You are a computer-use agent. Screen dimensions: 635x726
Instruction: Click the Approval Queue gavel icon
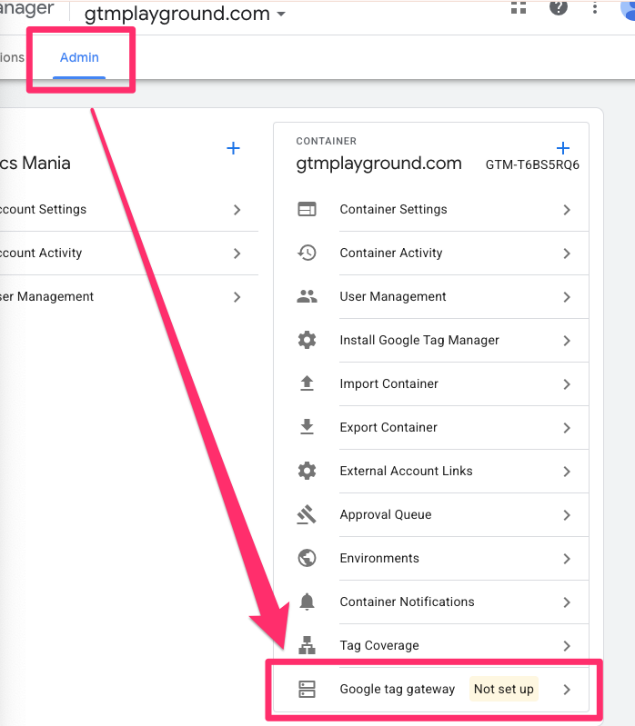(307, 514)
